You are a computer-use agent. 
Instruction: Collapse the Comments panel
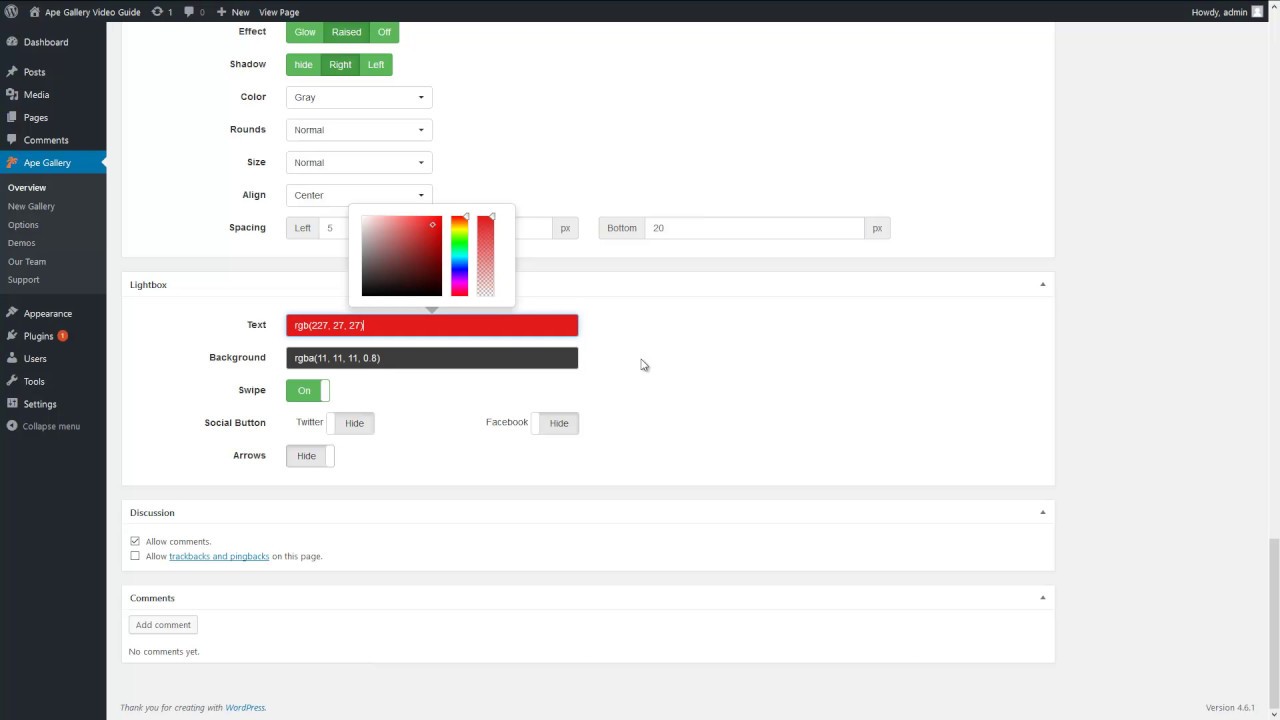coord(1042,598)
